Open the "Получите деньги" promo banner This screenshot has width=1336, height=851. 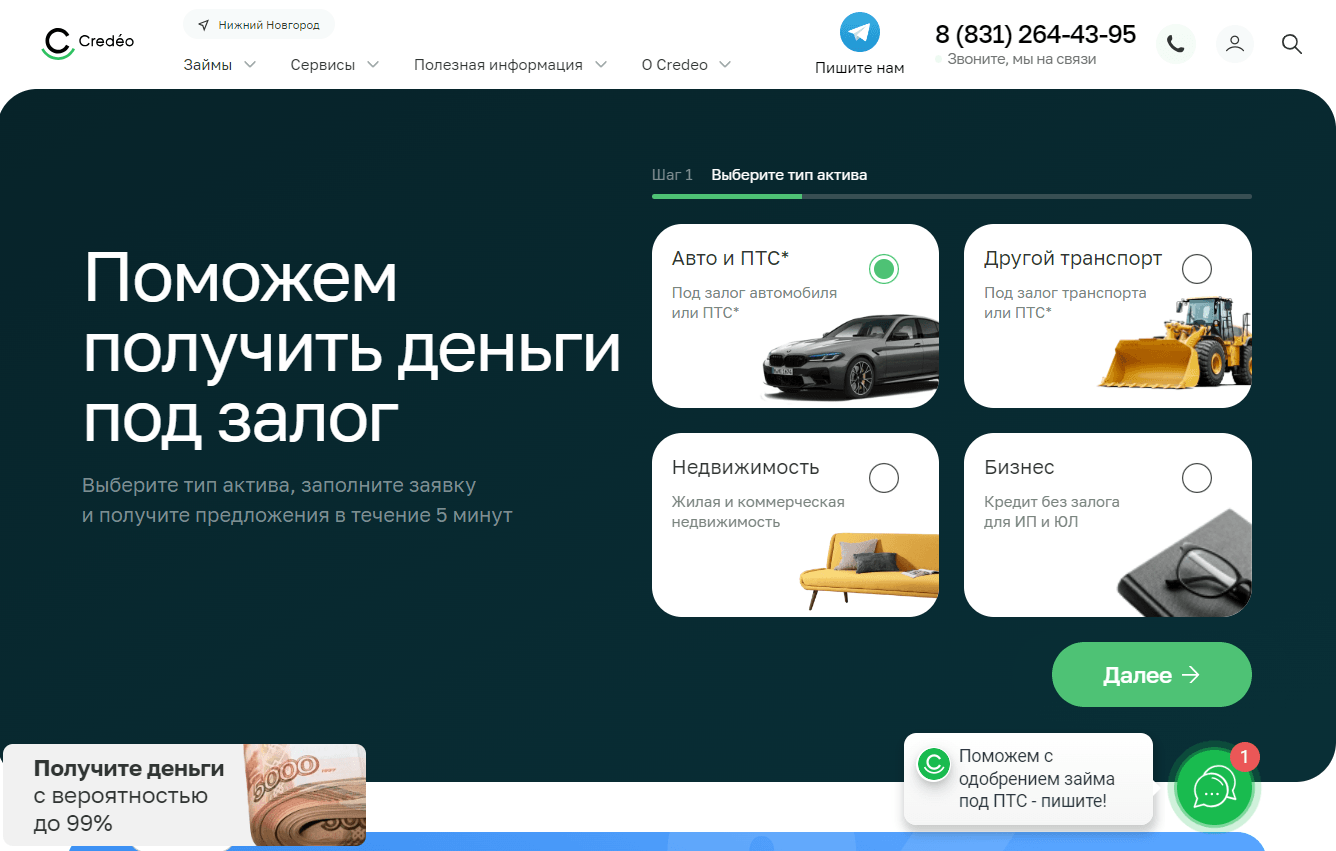[x=185, y=795]
